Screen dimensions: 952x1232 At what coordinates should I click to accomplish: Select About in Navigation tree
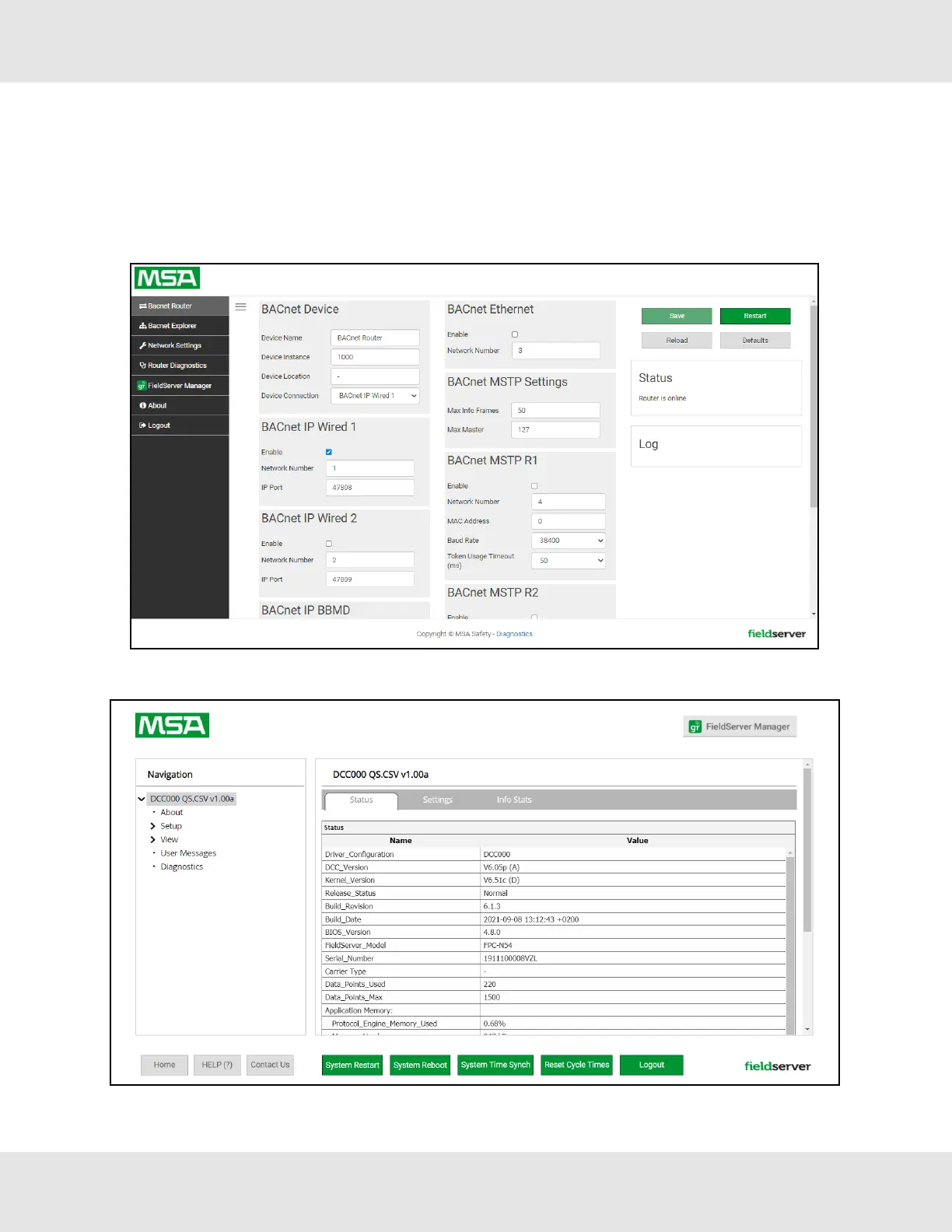pos(172,812)
